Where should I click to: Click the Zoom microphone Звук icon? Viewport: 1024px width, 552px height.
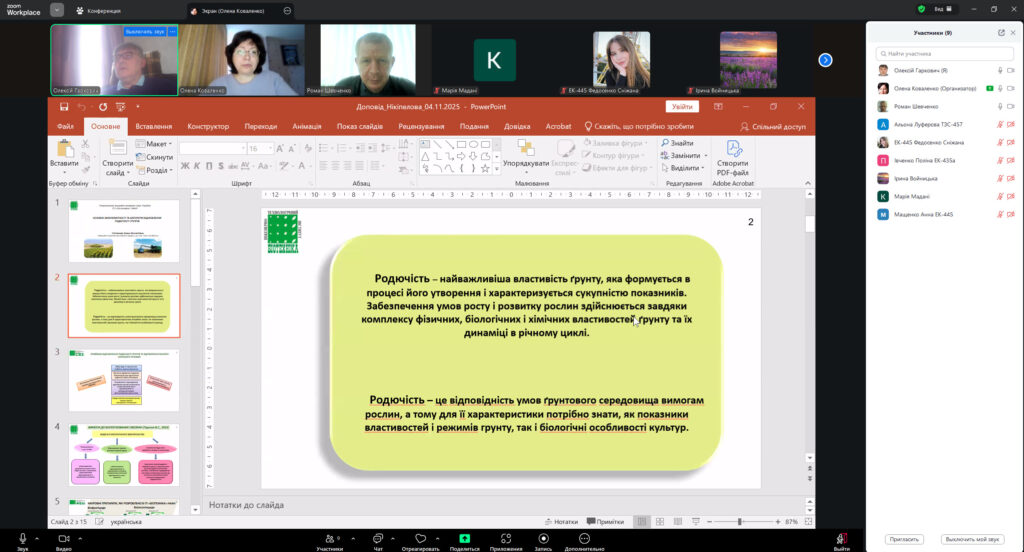pos(22,537)
